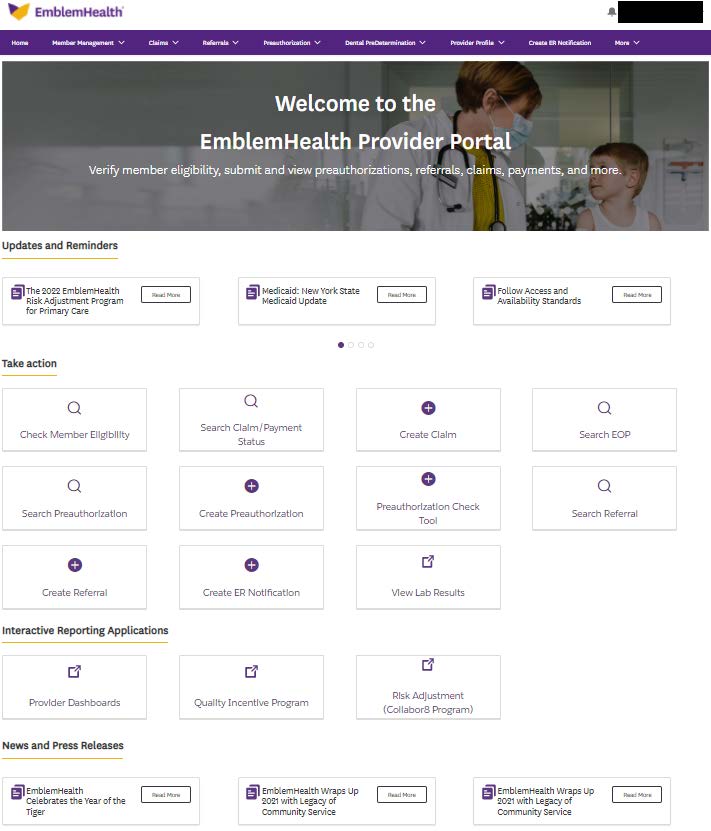Click the View Lab Results external-link icon
The image size is (711, 831).
pyautogui.click(x=428, y=561)
